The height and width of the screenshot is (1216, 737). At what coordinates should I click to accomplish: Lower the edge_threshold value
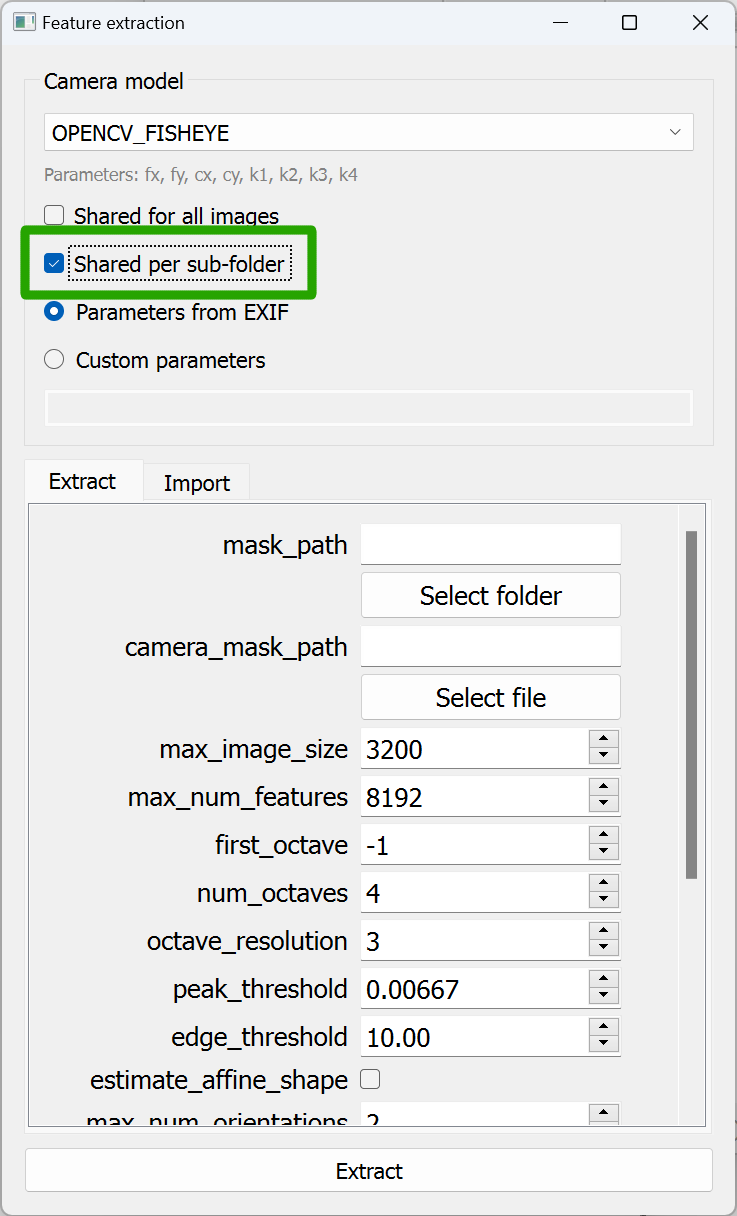coord(604,1042)
